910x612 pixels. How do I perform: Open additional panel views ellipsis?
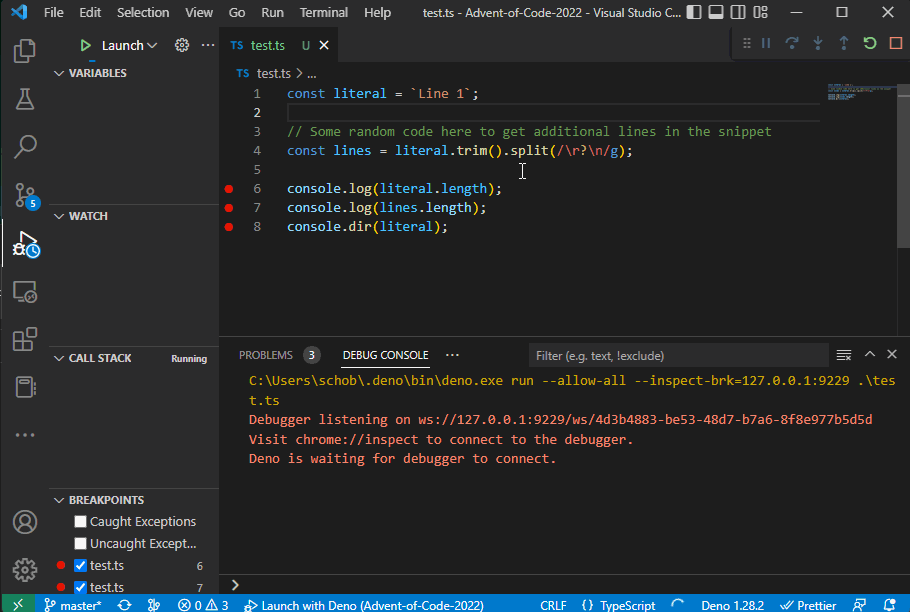(452, 355)
